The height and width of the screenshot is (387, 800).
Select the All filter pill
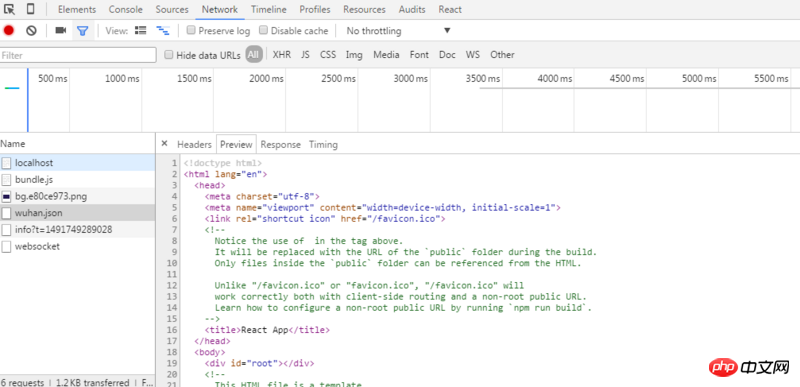(x=254, y=55)
